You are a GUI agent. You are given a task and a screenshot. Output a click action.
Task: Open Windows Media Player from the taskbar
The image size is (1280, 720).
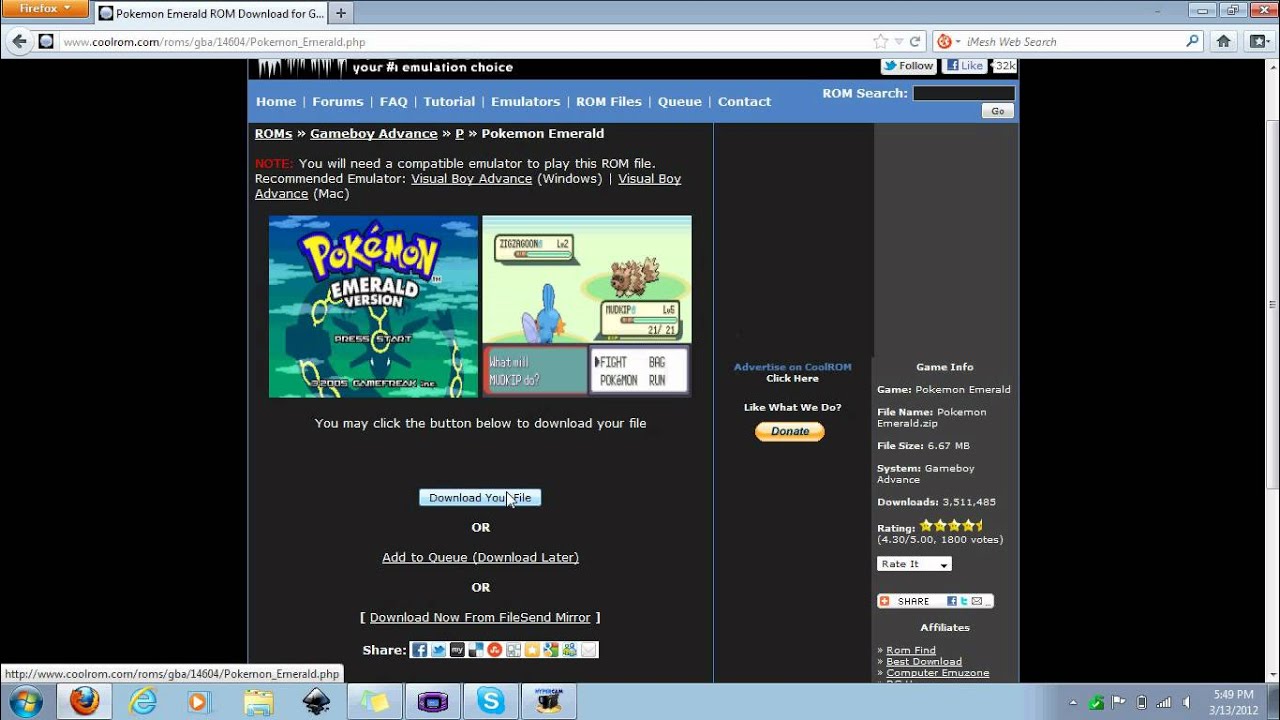[x=198, y=702]
